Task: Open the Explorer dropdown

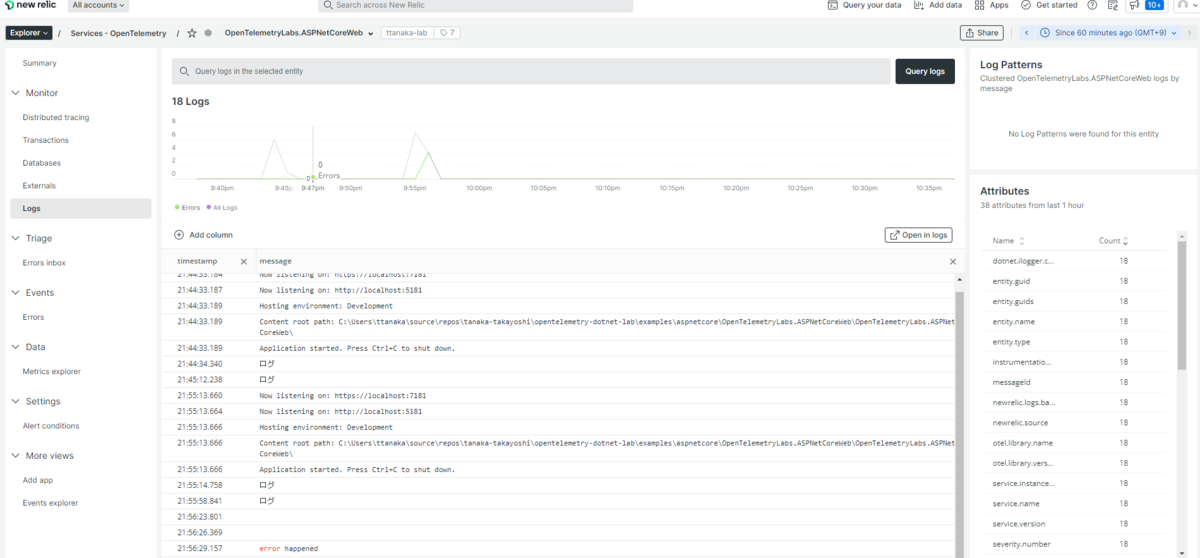Action: (x=29, y=33)
